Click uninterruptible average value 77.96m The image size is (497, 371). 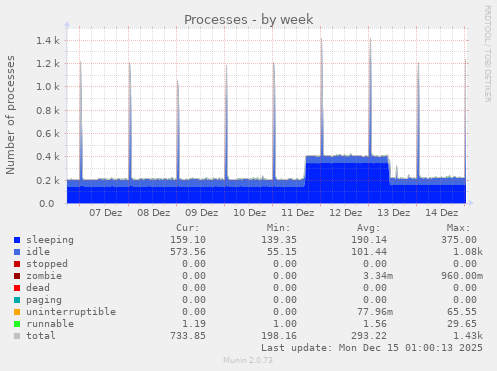[x=375, y=312]
